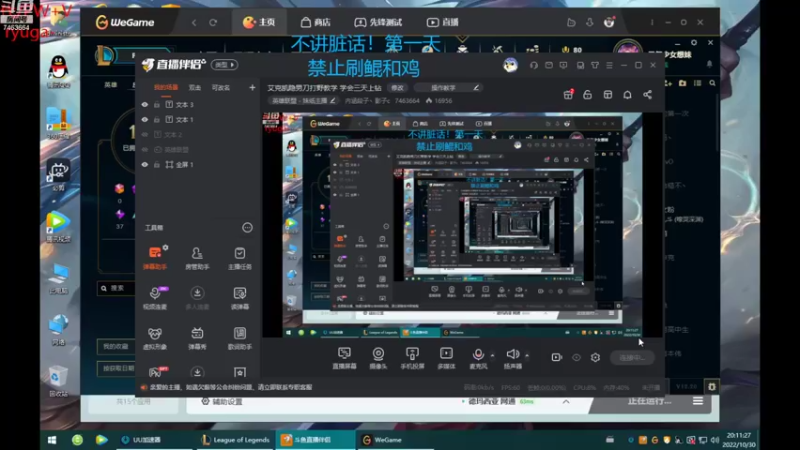Expand speaker options arrow
The image size is (800, 450).
pos(527,355)
